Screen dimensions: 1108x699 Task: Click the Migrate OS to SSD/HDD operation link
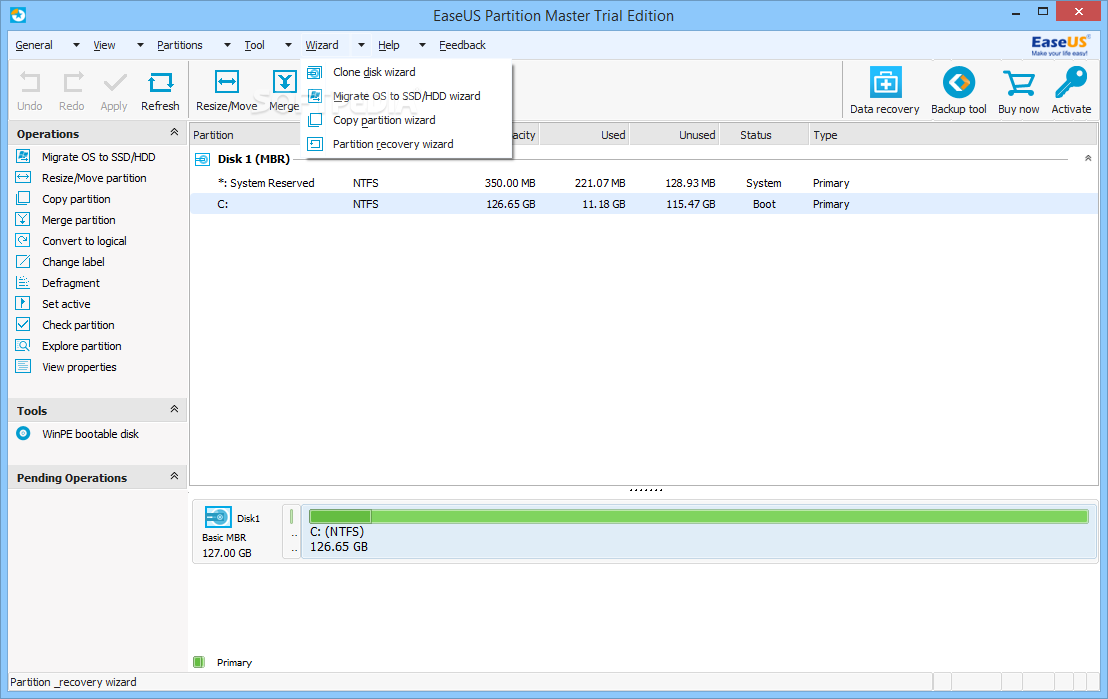(x=98, y=157)
